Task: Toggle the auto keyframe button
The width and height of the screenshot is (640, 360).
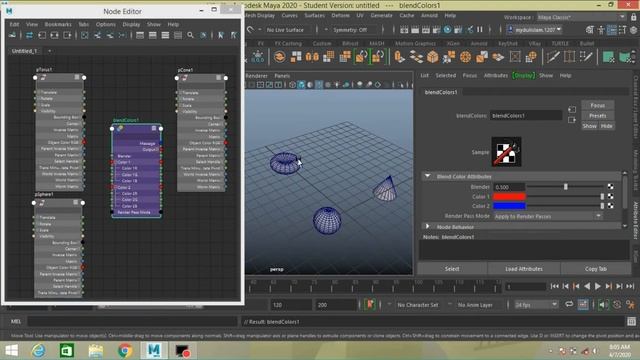Action: (617, 305)
